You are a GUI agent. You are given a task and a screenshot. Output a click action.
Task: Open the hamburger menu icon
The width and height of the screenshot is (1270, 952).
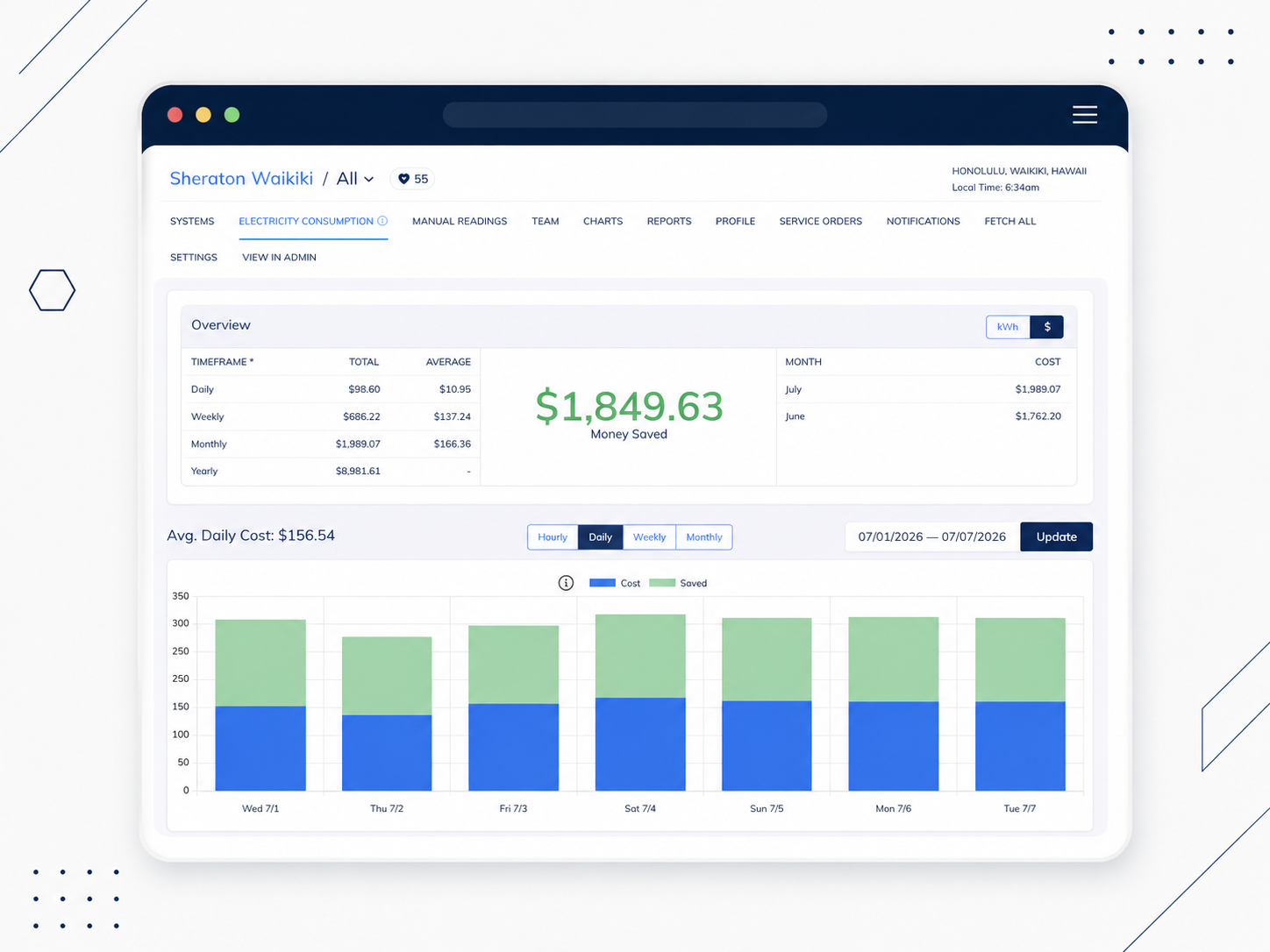pyautogui.click(x=1085, y=115)
